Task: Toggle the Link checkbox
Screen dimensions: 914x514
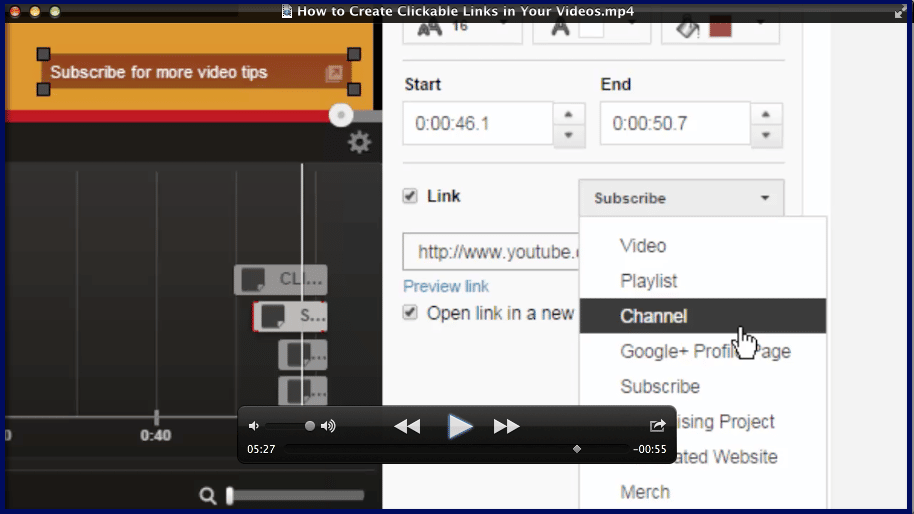Action: tap(410, 196)
